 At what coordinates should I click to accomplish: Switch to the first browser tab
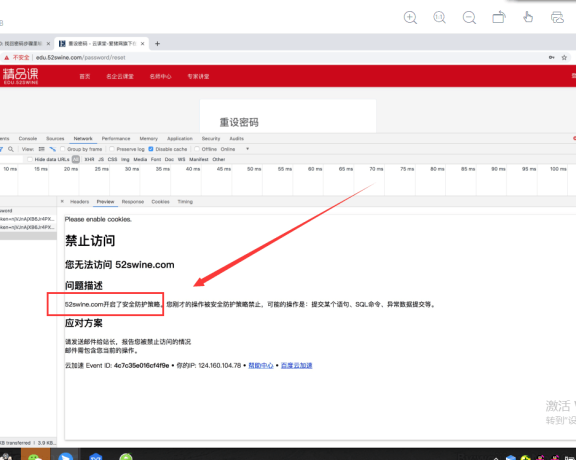coord(22,44)
